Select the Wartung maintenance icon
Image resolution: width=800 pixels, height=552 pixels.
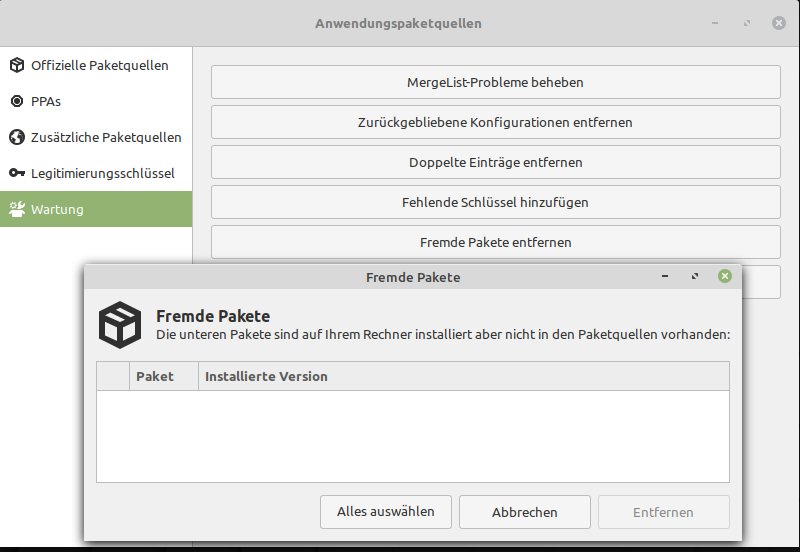[16, 210]
